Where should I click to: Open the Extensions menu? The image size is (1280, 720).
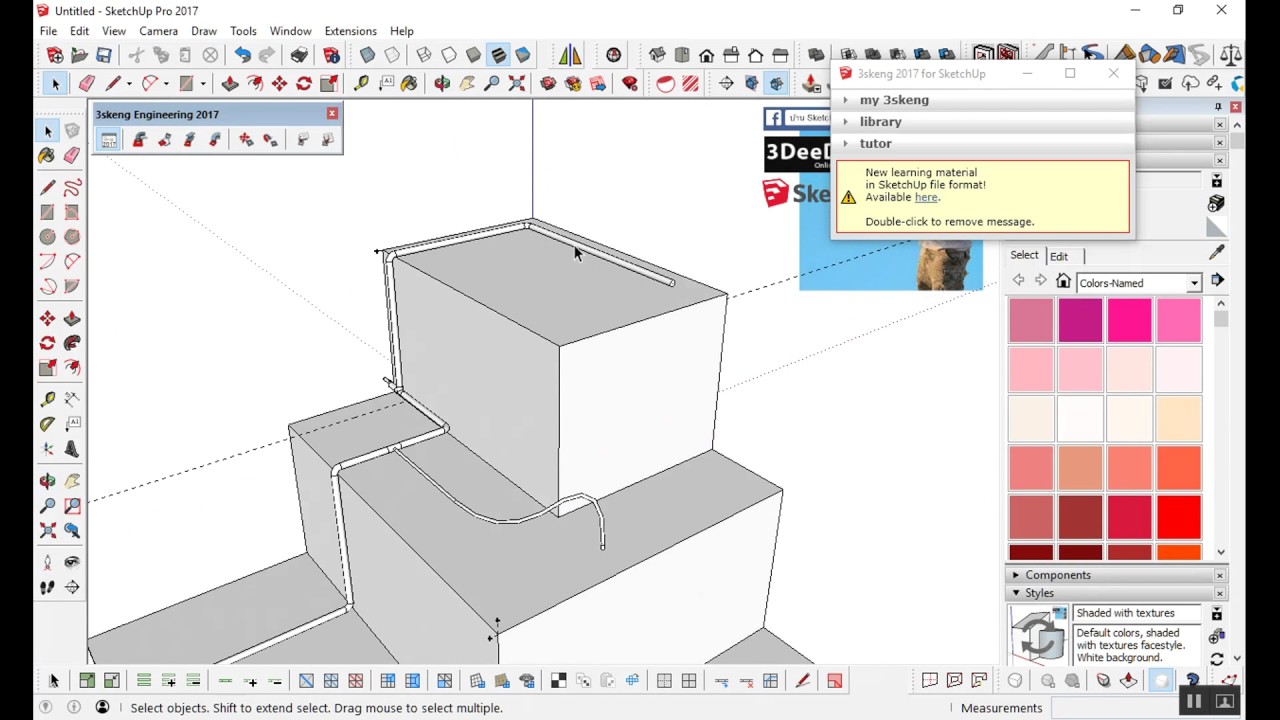point(350,31)
